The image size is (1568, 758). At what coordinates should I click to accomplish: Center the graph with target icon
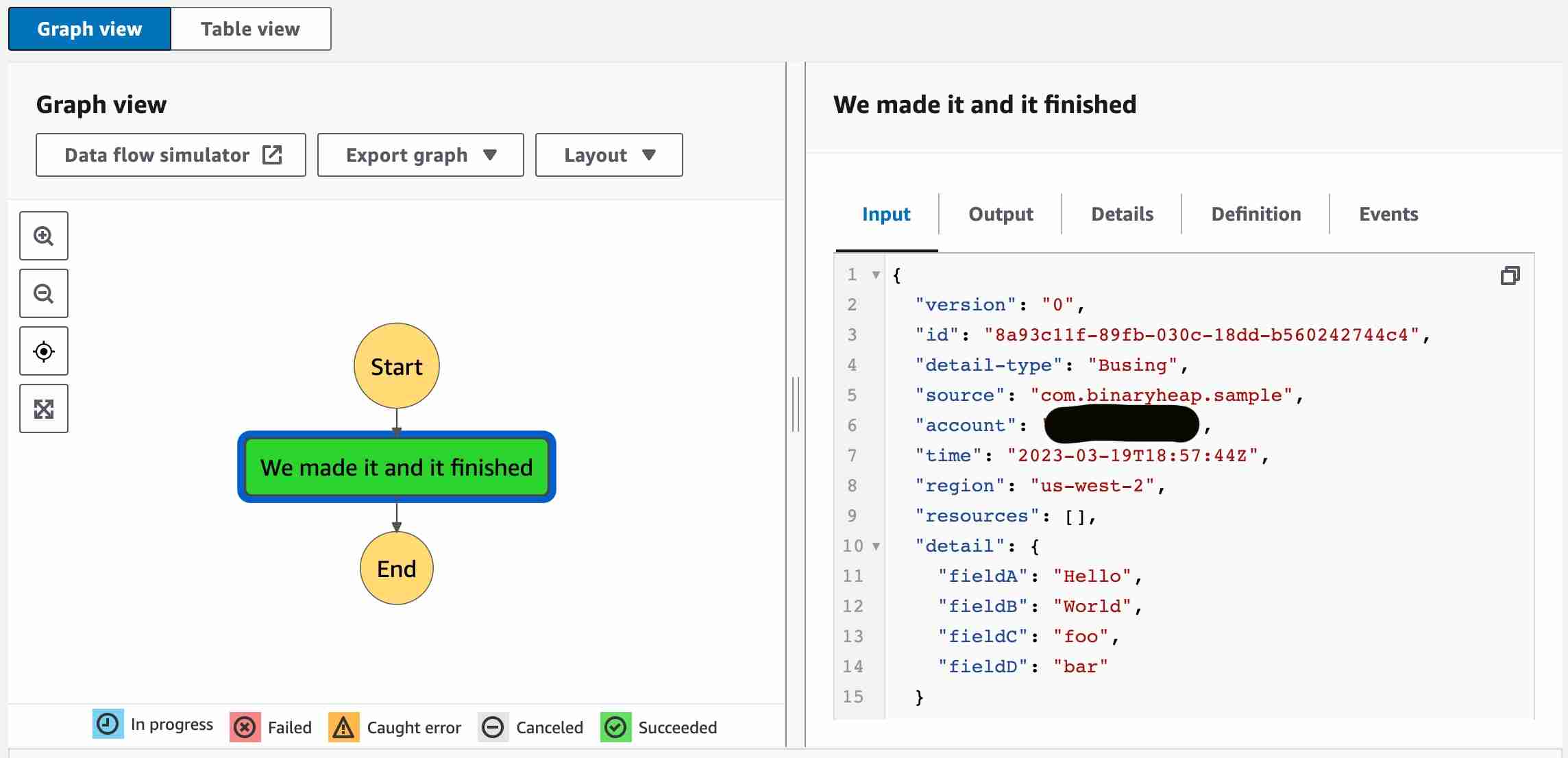[44, 351]
